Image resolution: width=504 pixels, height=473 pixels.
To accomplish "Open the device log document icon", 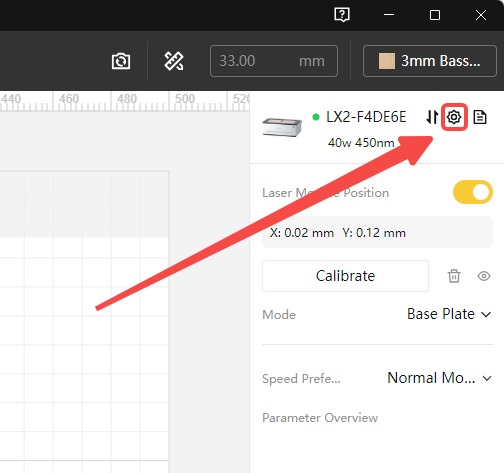I will point(480,117).
